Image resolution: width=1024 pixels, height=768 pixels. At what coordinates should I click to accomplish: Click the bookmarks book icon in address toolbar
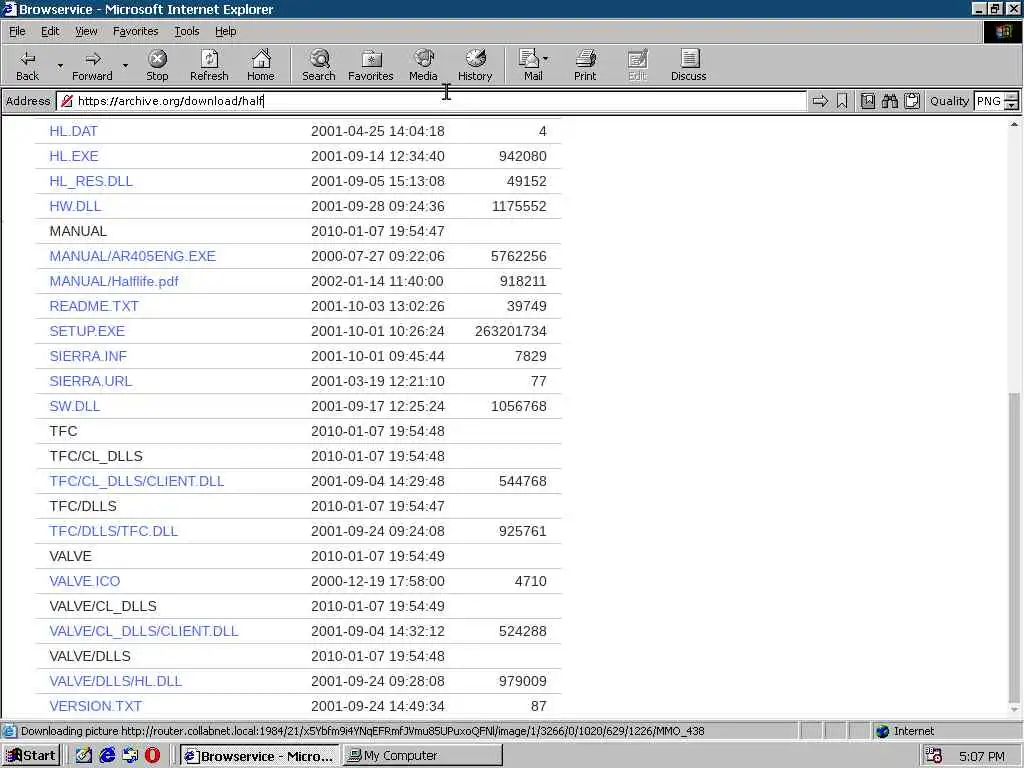[x=868, y=101]
